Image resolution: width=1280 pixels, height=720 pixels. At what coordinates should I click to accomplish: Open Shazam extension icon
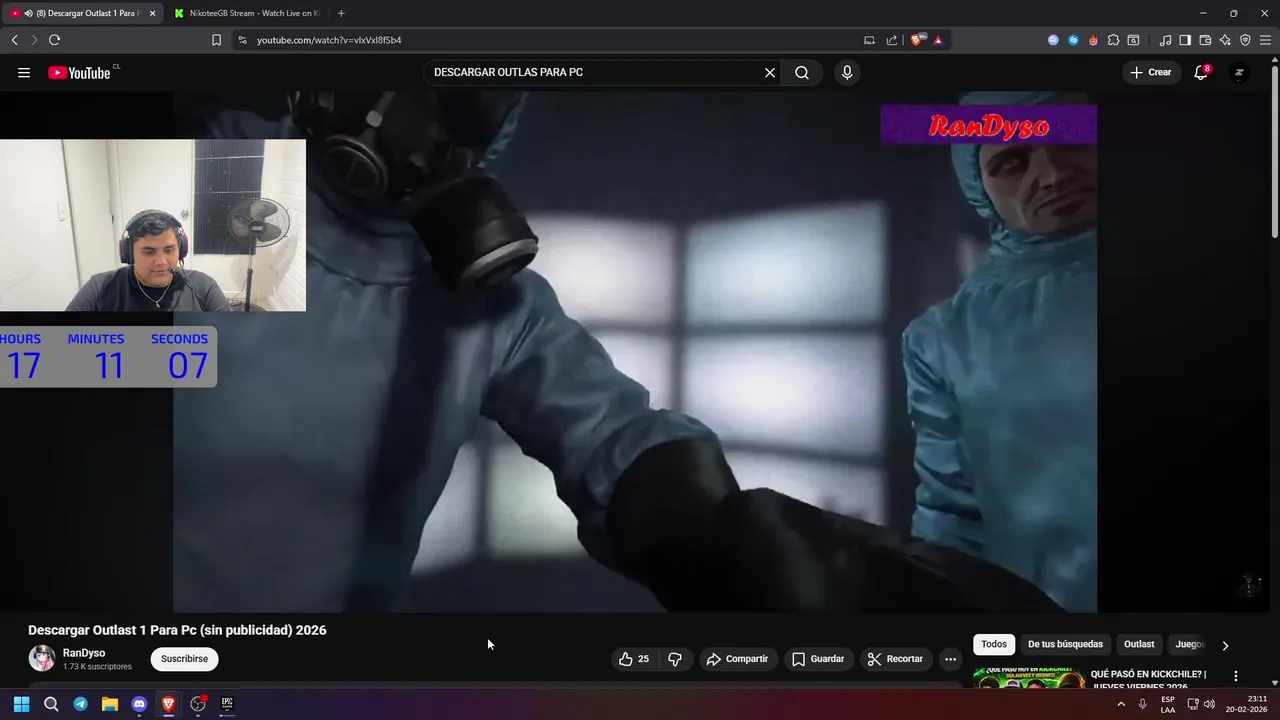(1073, 40)
